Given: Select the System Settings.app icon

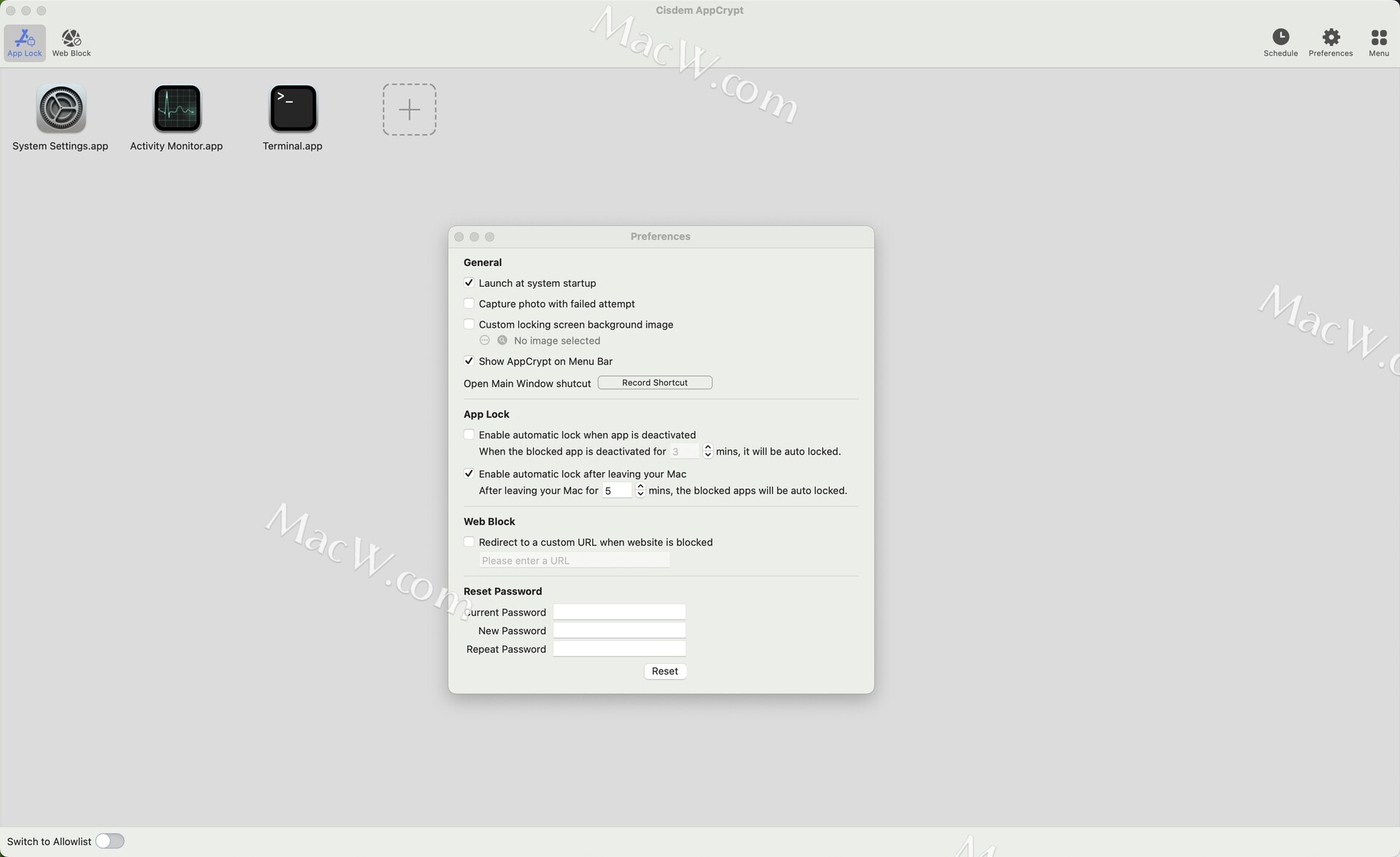Looking at the screenshot, I should tap(61, 109).
